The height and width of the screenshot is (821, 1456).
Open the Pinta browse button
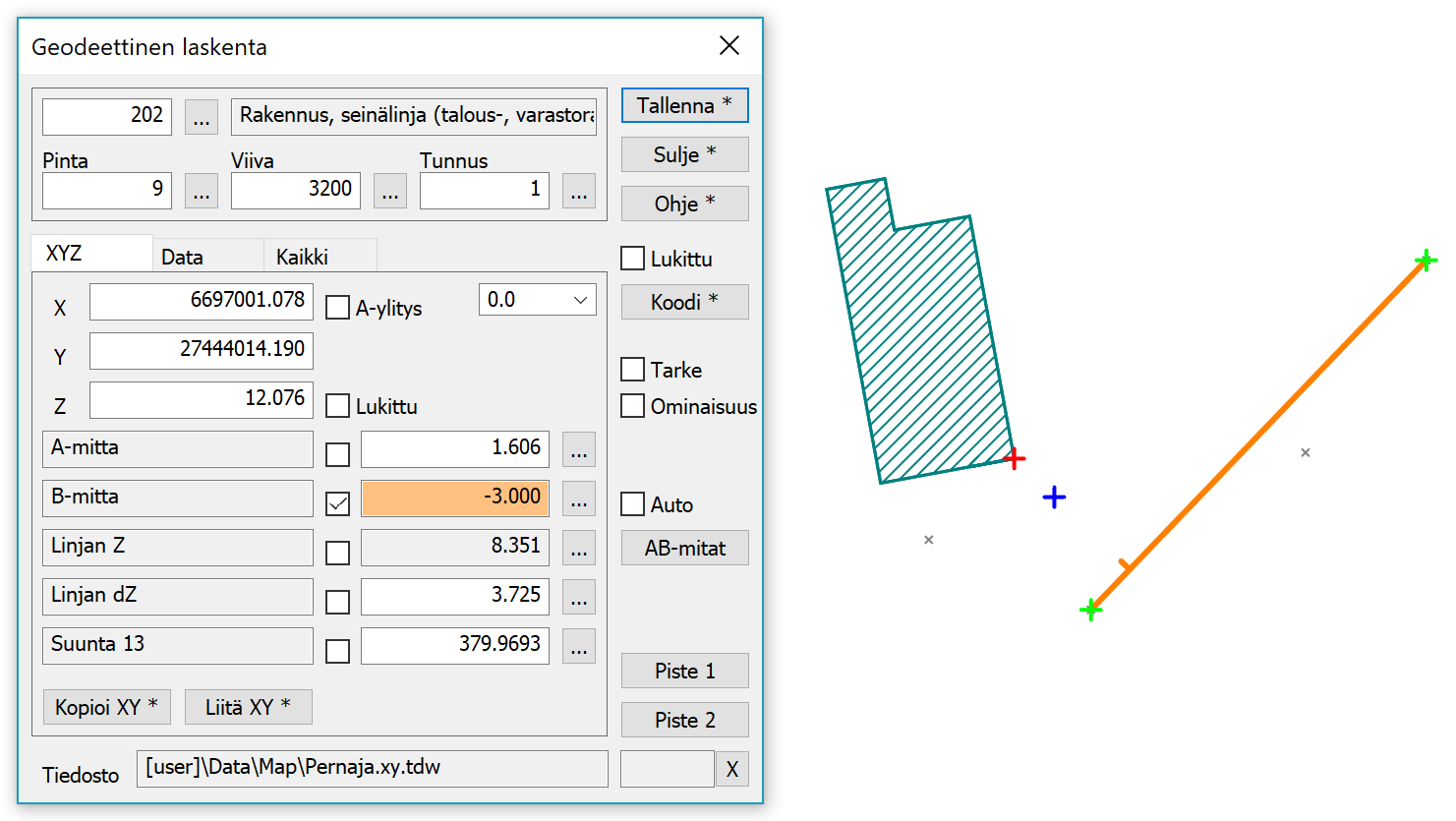202,191
